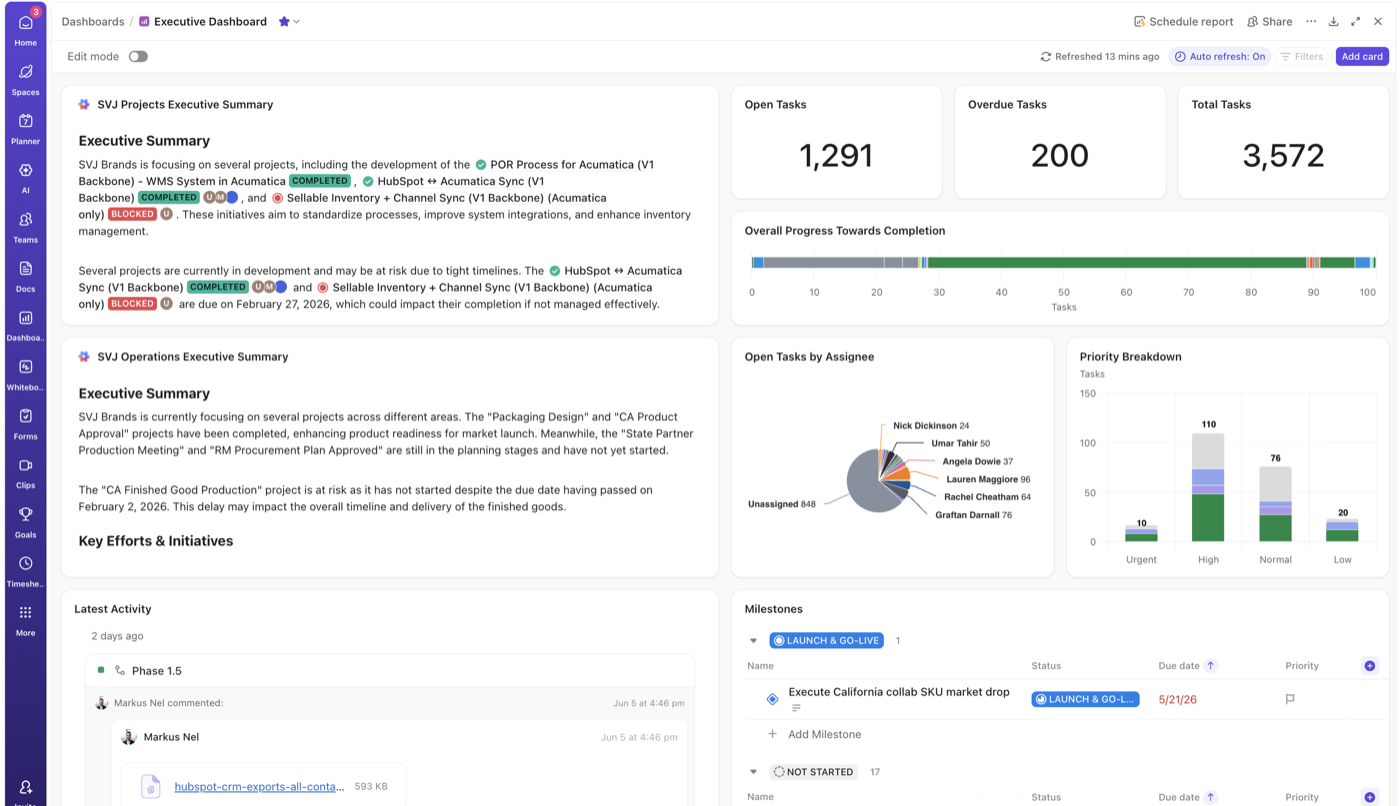1400x806 pixels.
Task: Open hubspot-crm-exports-all-conta... file link
Action: pos(259,787)
